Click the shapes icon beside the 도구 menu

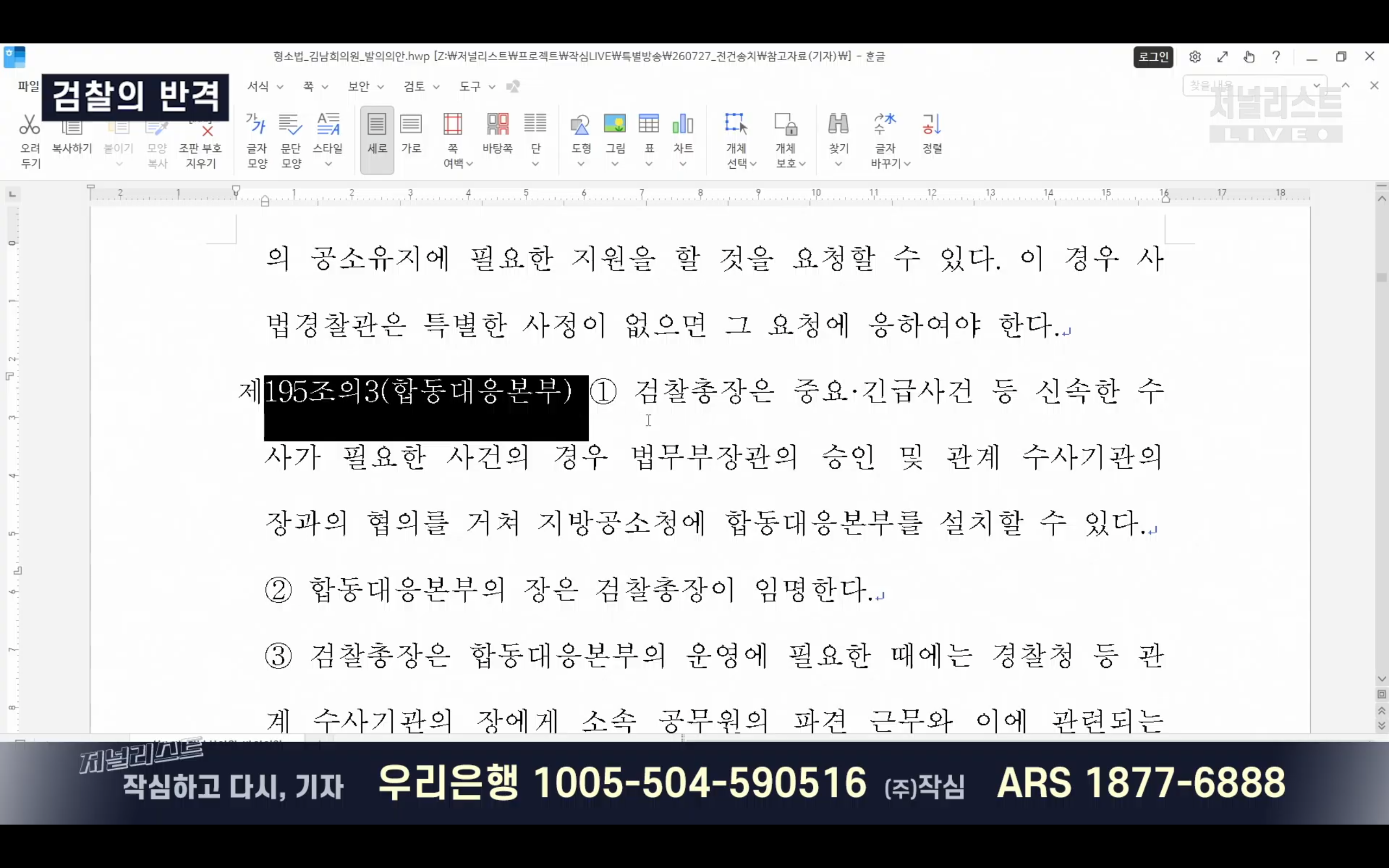tap(513, 86)
